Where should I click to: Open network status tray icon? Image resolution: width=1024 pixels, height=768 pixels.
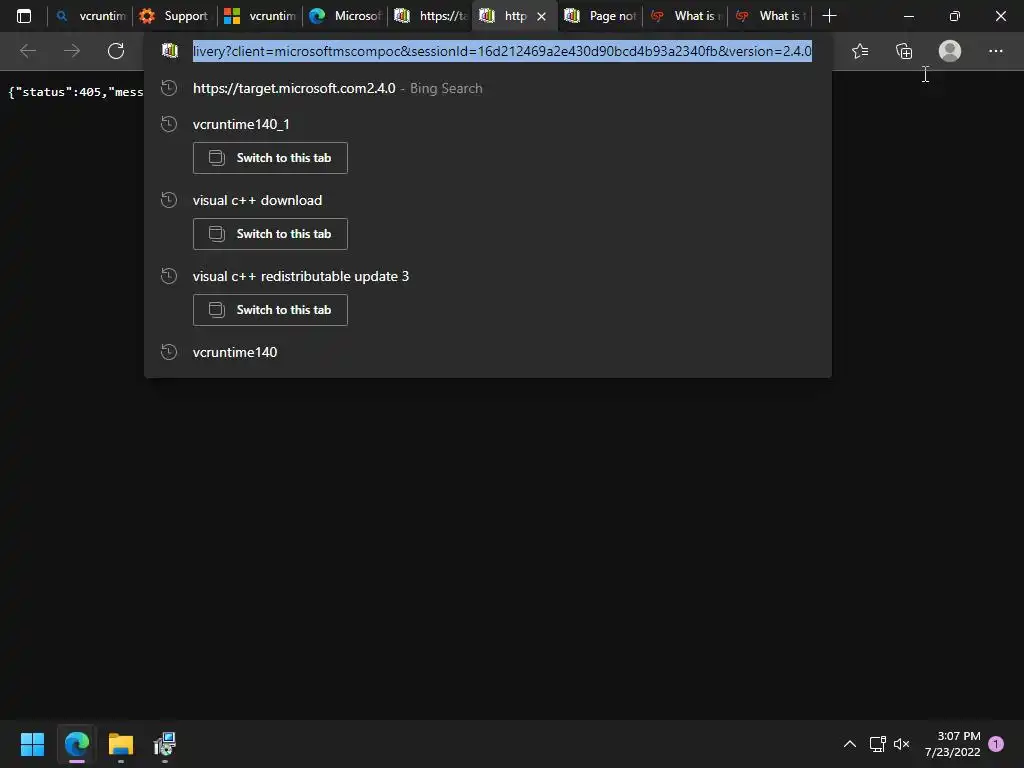(877, 744)
